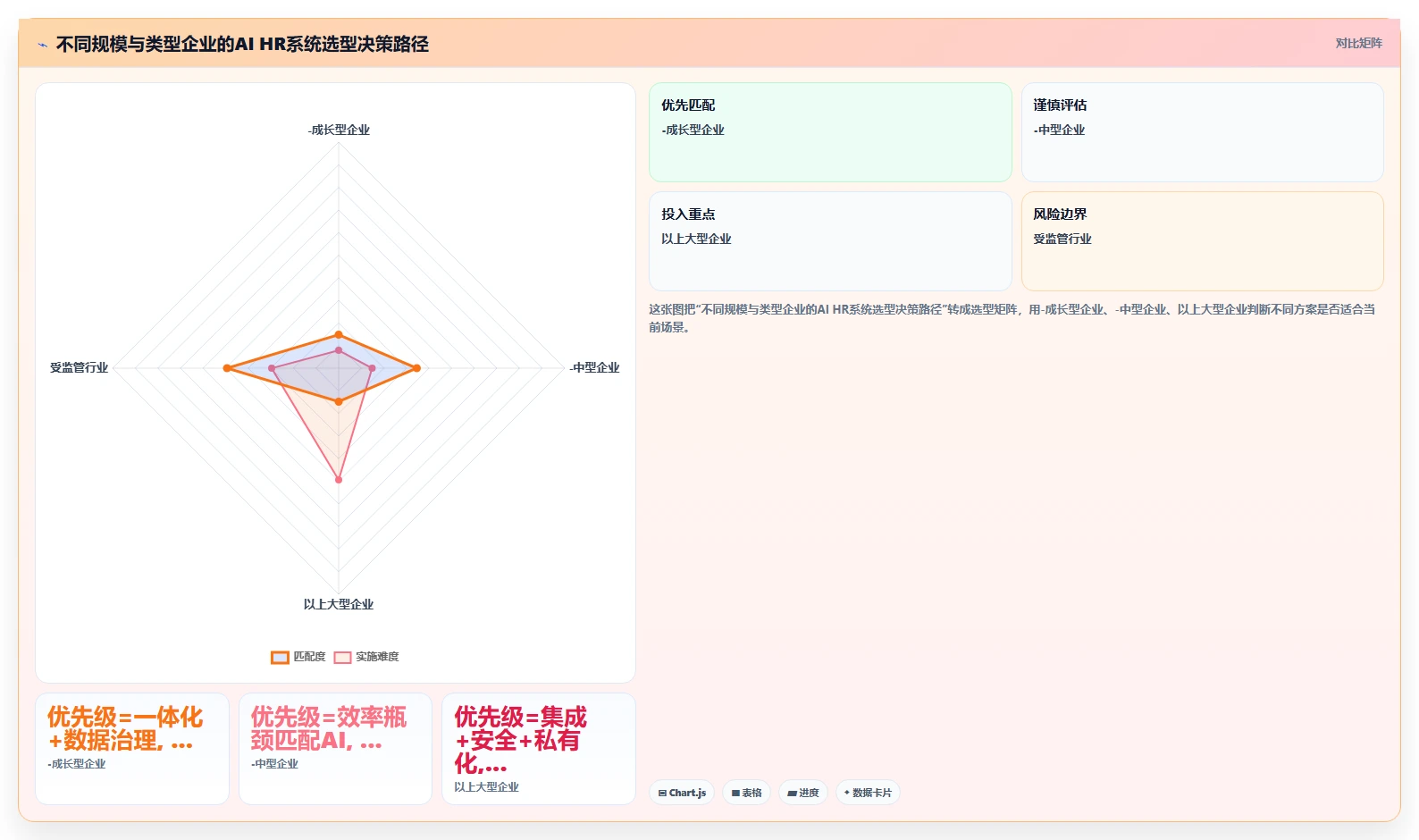1419x840 pixels.
Task: Toggle the 实施难度 legend swatch
Action: coord(342,657)
